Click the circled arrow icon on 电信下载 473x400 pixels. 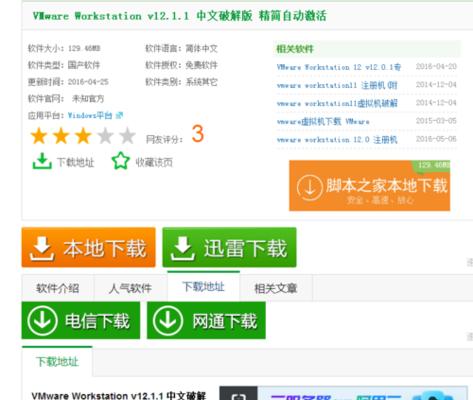[x=42, y=320]
